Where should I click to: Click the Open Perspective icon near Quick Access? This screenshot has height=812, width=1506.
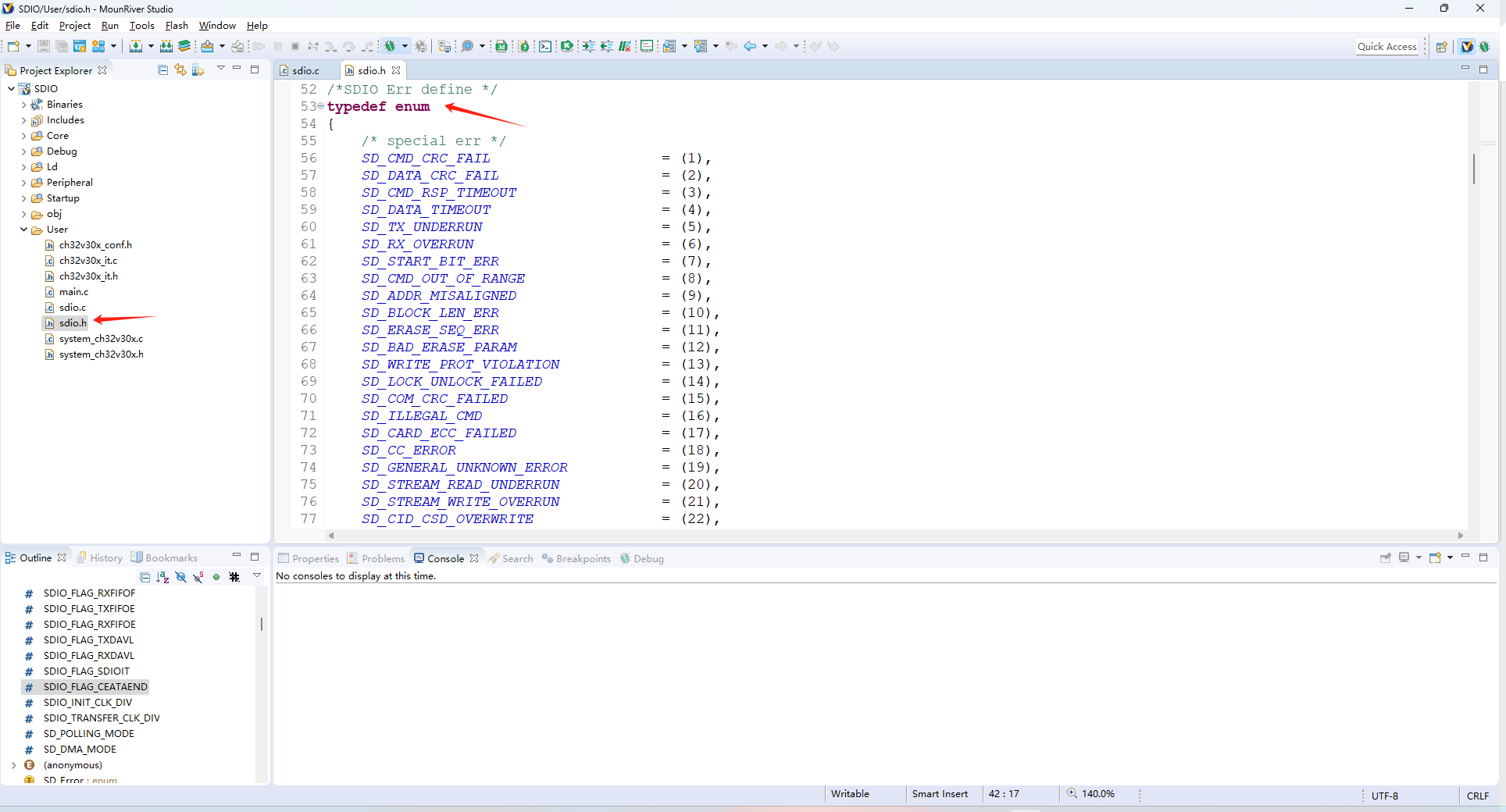click(1442, 47)
